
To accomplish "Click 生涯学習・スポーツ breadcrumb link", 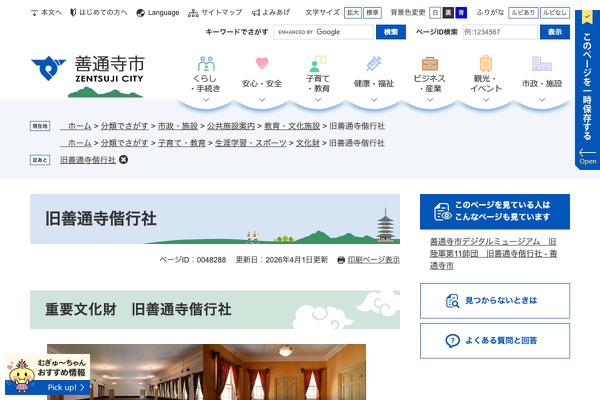I will 251,143.
